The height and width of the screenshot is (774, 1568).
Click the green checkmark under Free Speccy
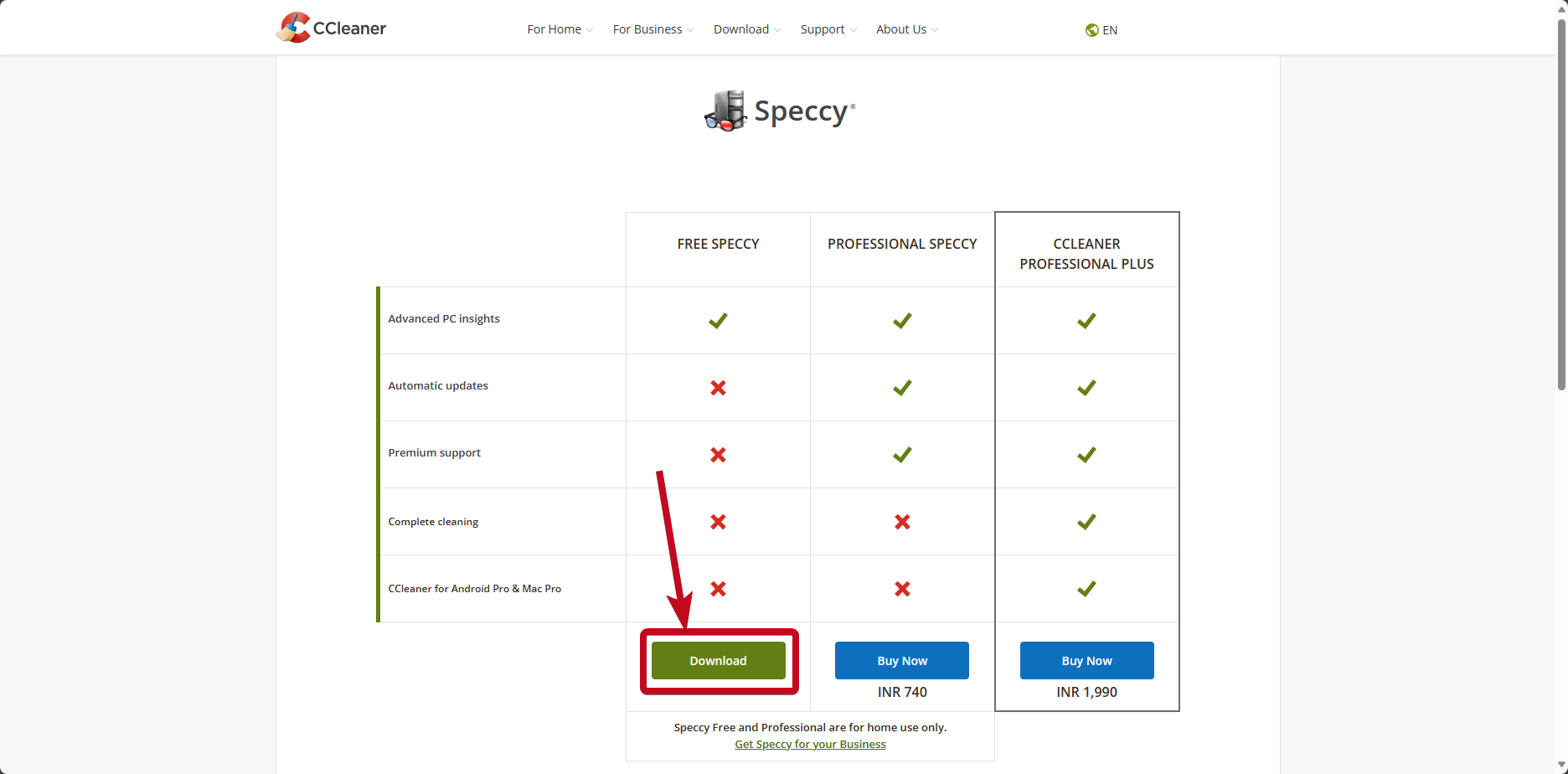pos(718,321)
